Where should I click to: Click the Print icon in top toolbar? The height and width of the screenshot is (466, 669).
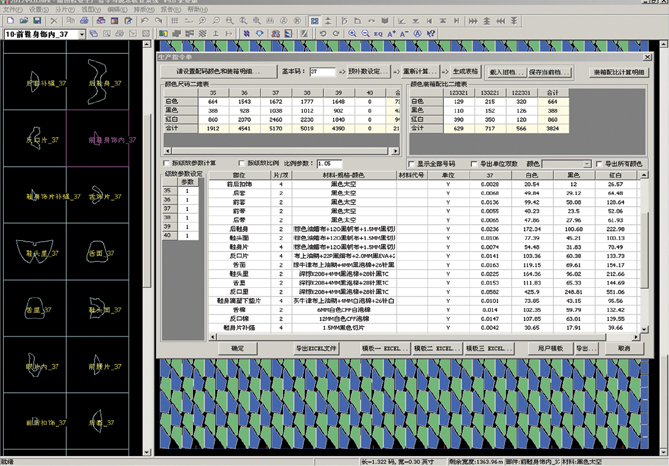pyautogui.click(x=84, y=20)
